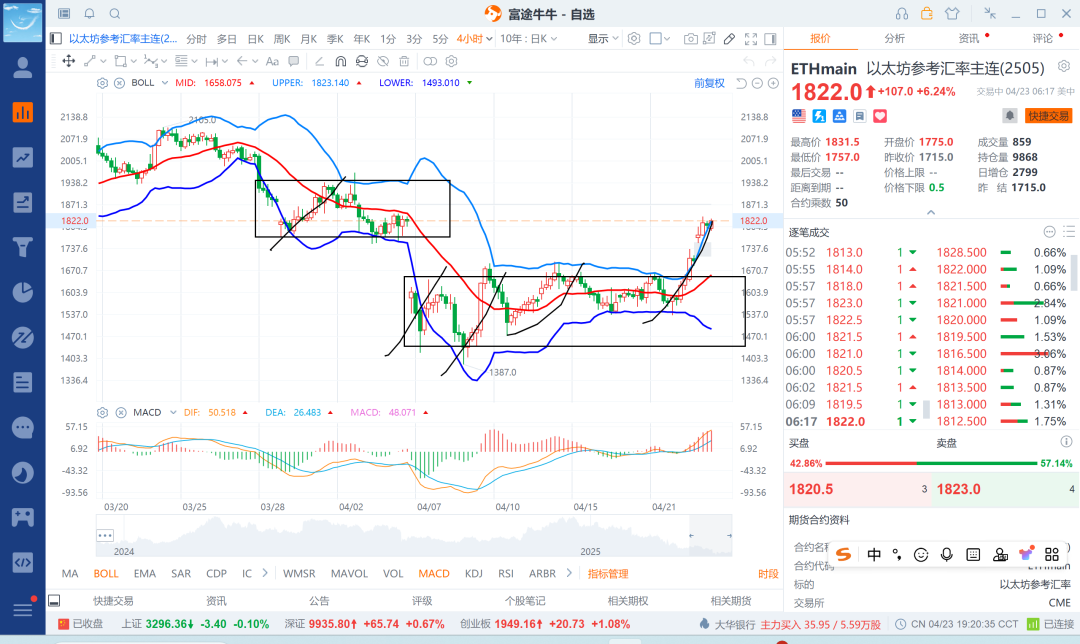Zoom out the chart with minus circle
The image size is (1080, 644).
(757, 83)
